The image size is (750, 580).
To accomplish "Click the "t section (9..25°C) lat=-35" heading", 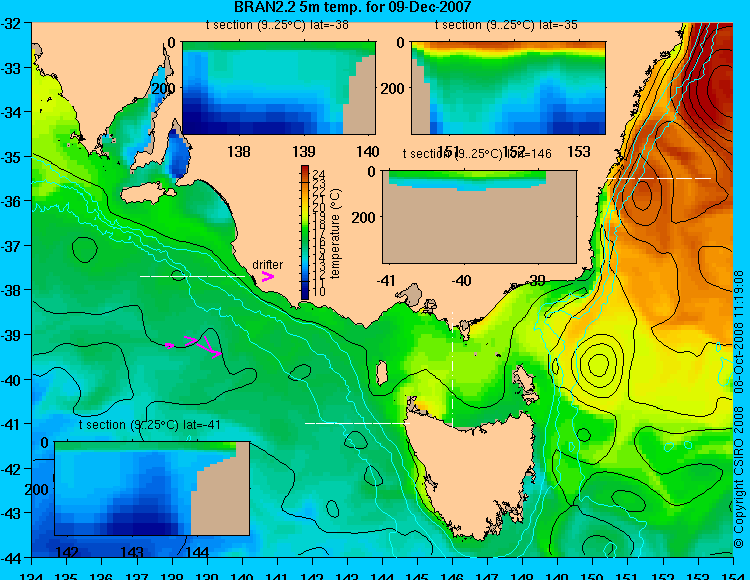I will pos(506,25).
